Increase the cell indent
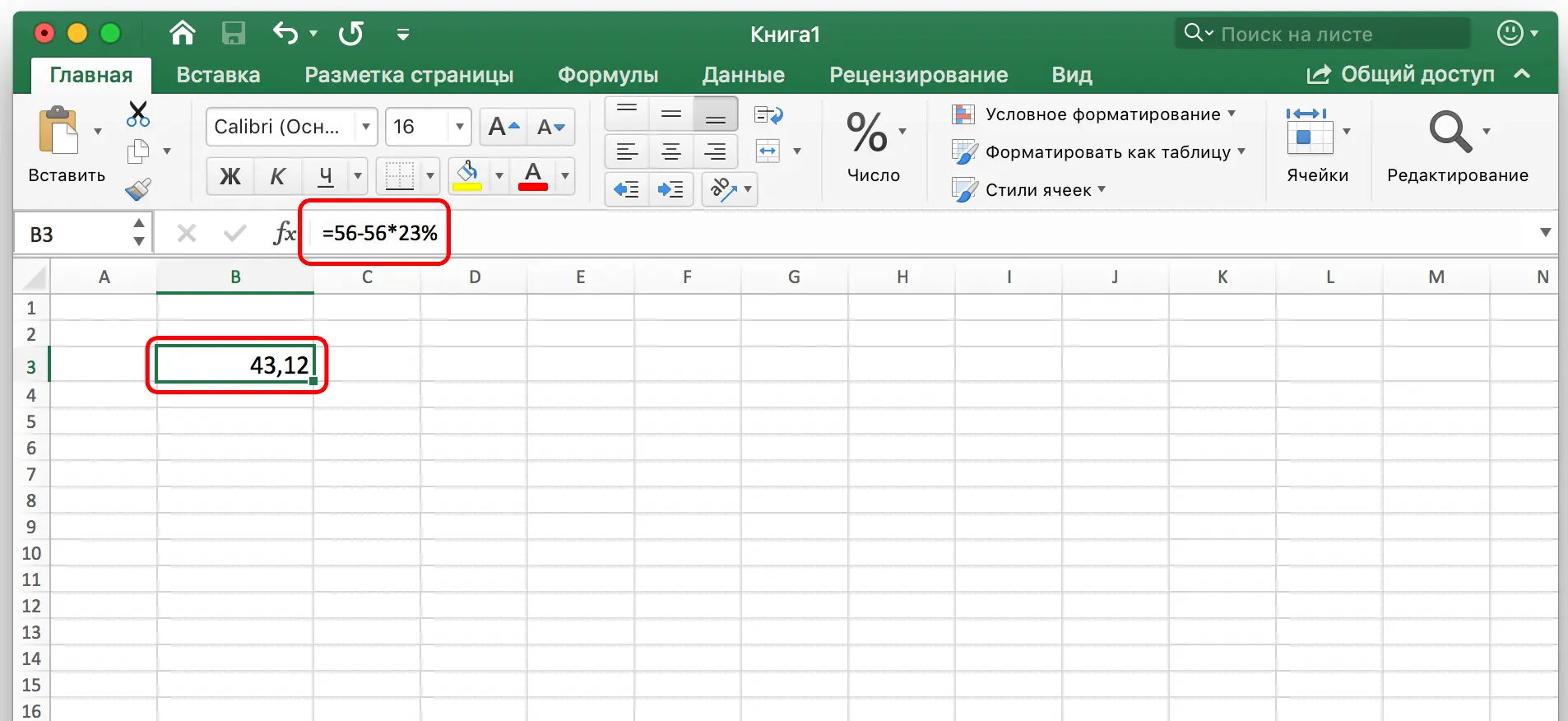 (671, 189)
